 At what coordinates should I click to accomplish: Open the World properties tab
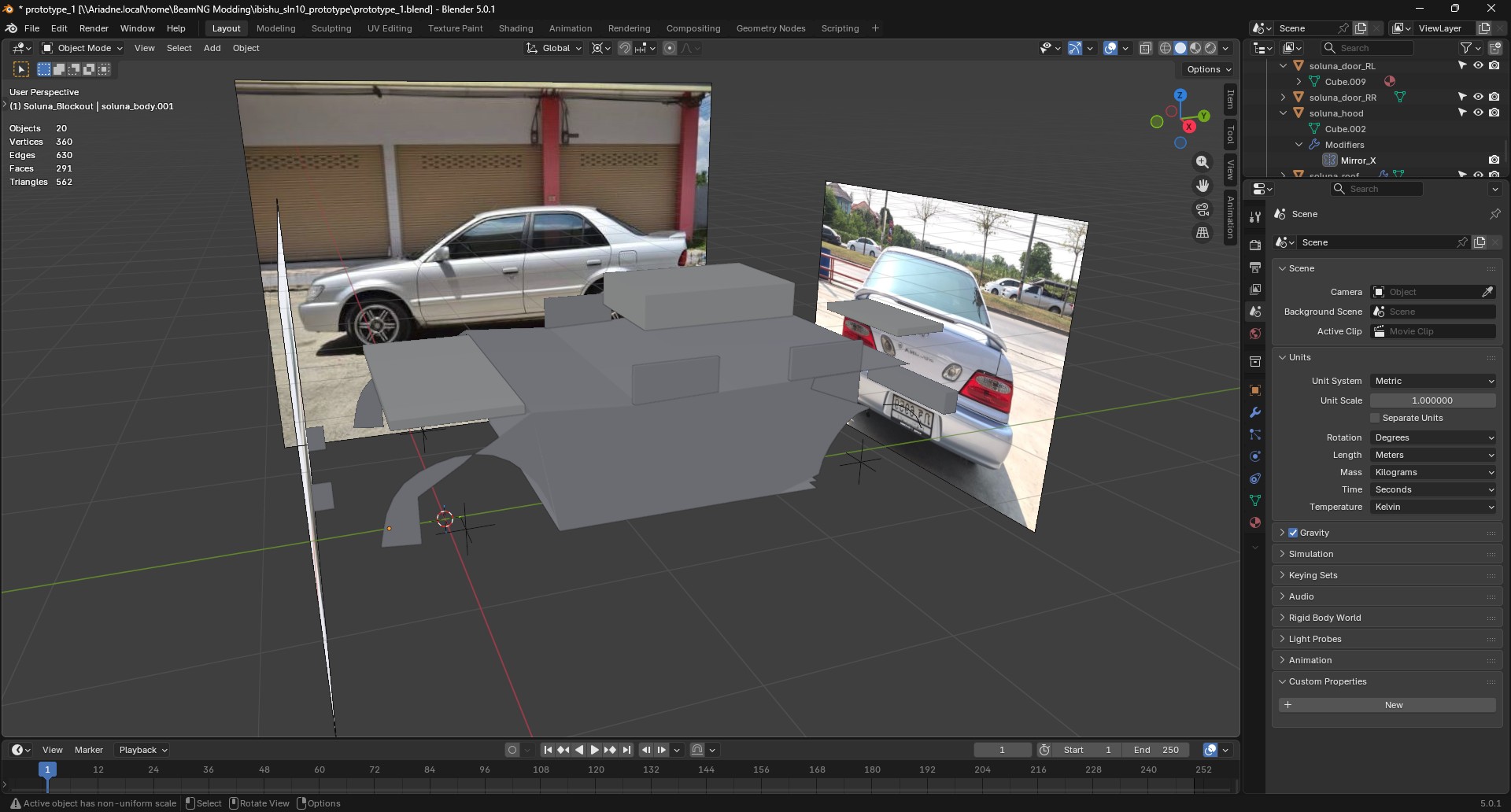[x=1255, y=334]
